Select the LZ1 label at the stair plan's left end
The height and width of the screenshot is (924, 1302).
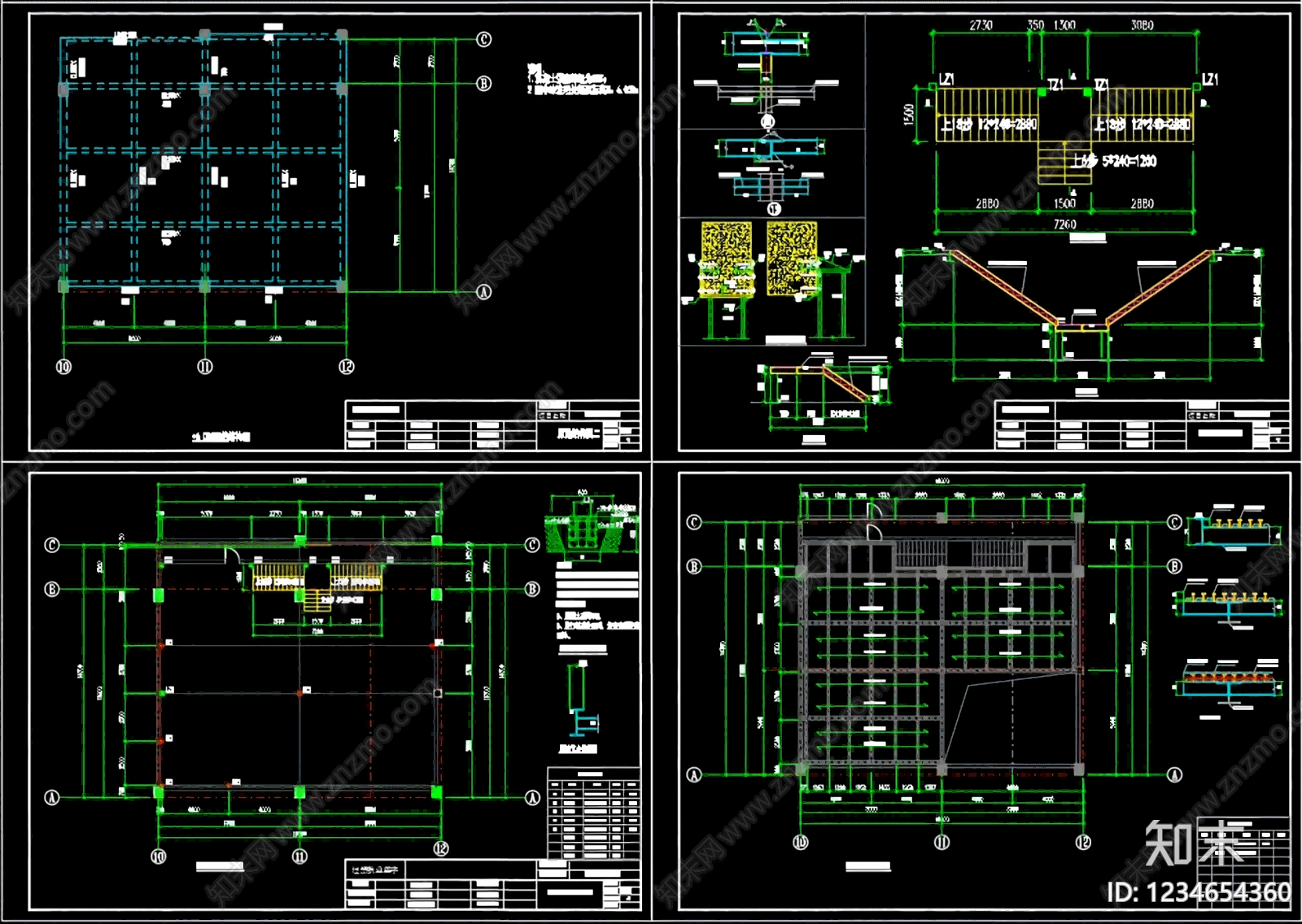(x=946, y=80)
